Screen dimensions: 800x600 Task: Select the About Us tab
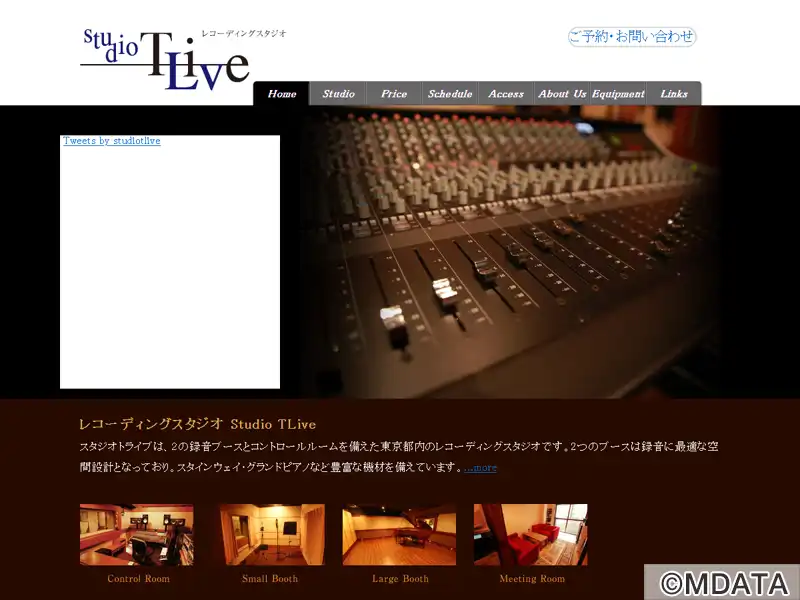pos(562,93)
